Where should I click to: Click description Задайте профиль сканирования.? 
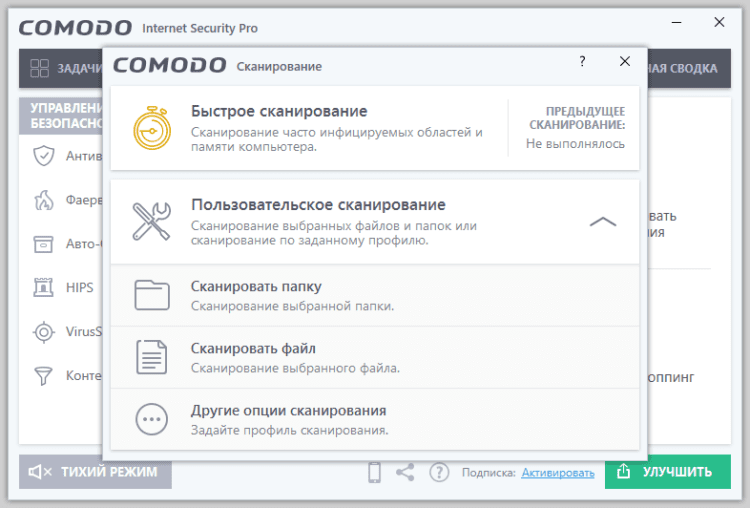289,431
